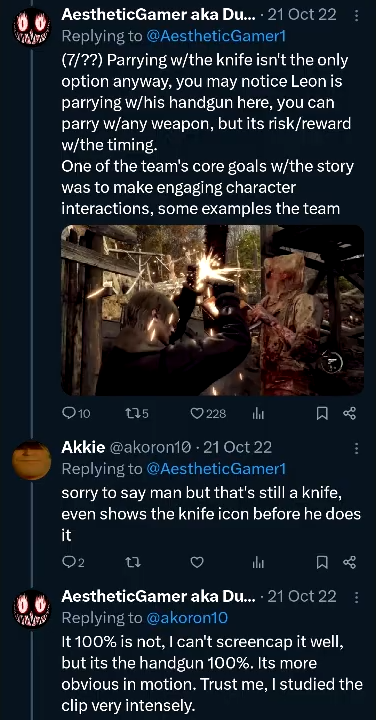Viewport: 376px width, 720px height.
Task: Bookmark the tweet with the game image
Action: coord(323,414)
